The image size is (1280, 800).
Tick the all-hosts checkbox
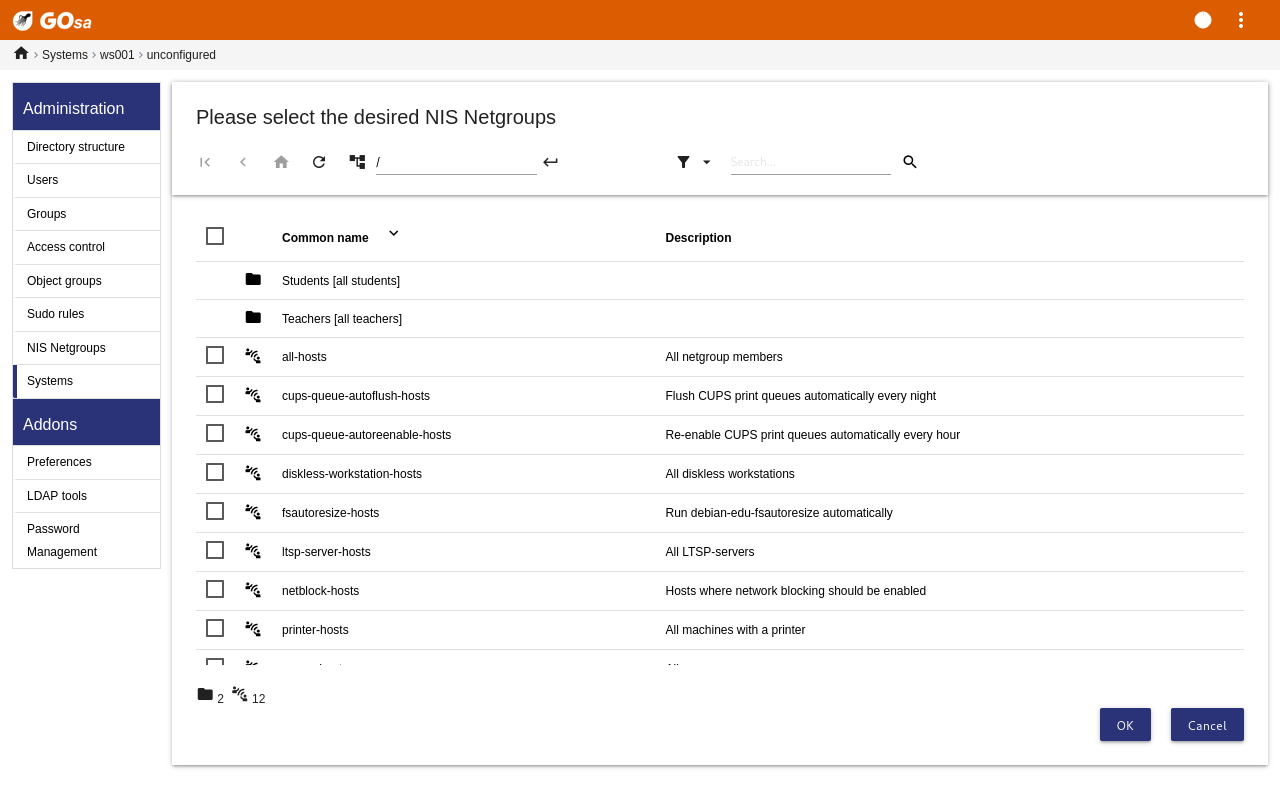pyautogui.click(x=215, y=355)
